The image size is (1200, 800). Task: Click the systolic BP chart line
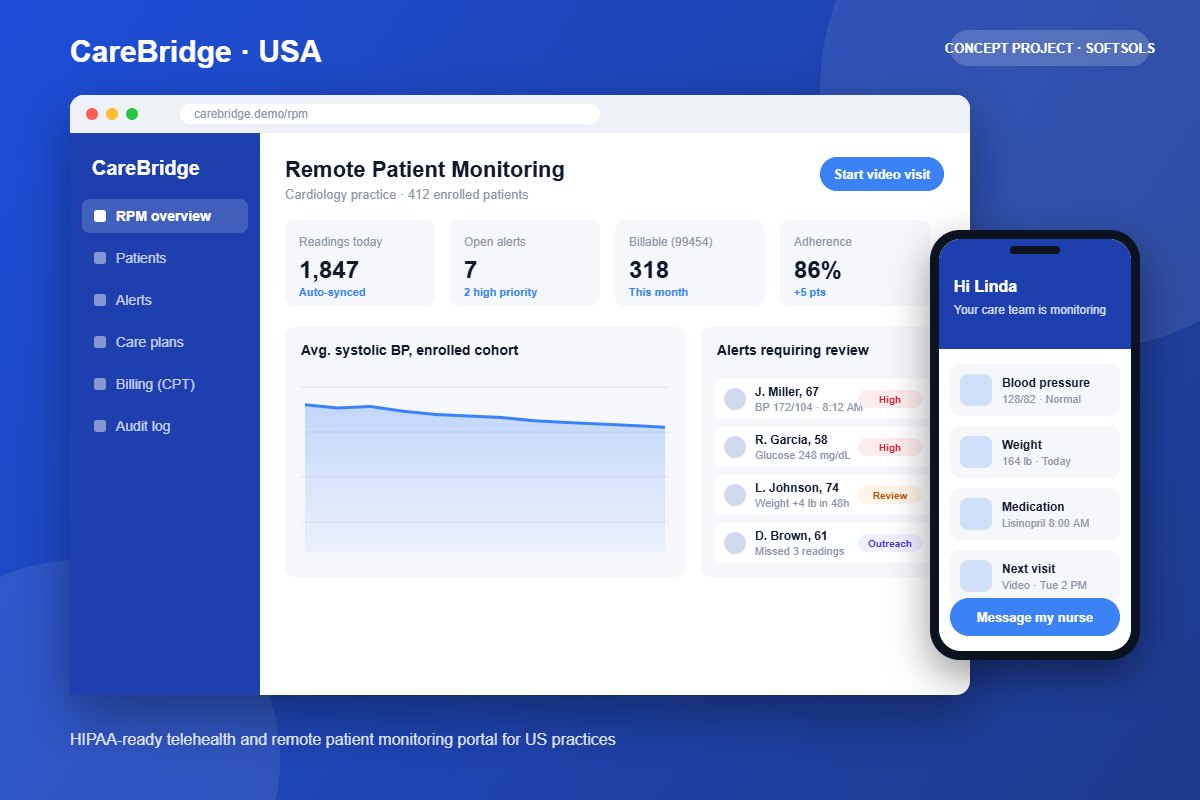pyautogui.click(x=485, y=415)
